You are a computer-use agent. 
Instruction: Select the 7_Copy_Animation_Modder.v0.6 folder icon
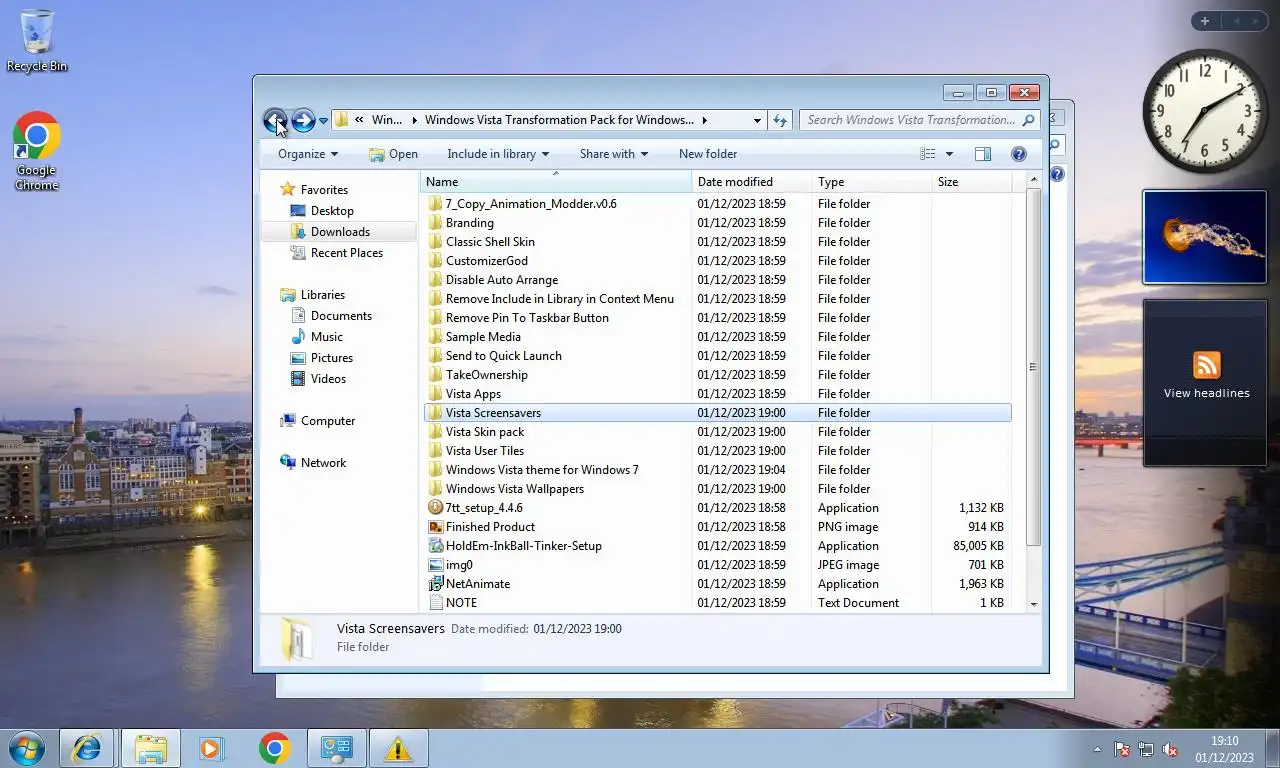click(x=435, y=204)
